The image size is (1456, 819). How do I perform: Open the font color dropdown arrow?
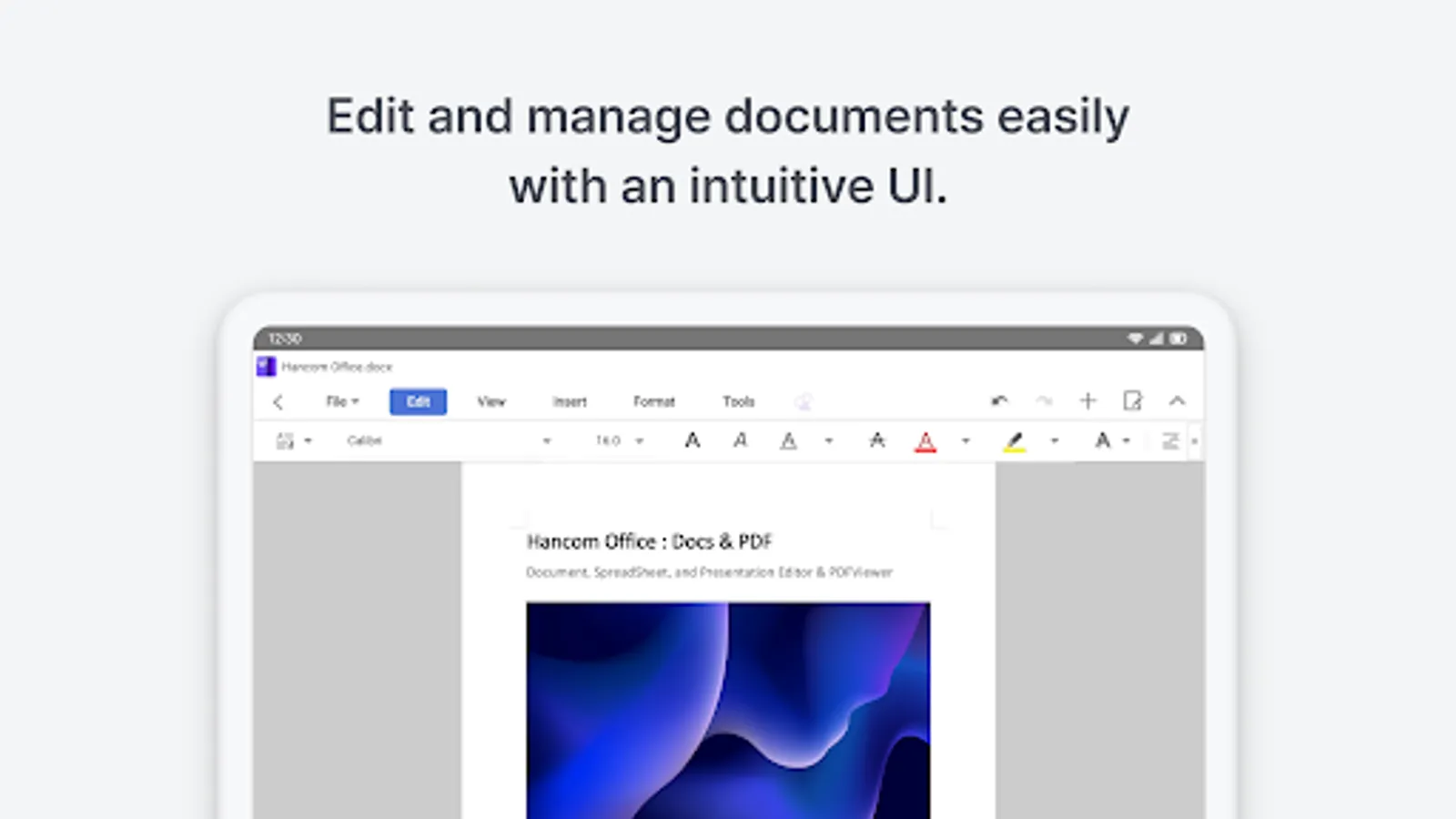coord(966,441)
